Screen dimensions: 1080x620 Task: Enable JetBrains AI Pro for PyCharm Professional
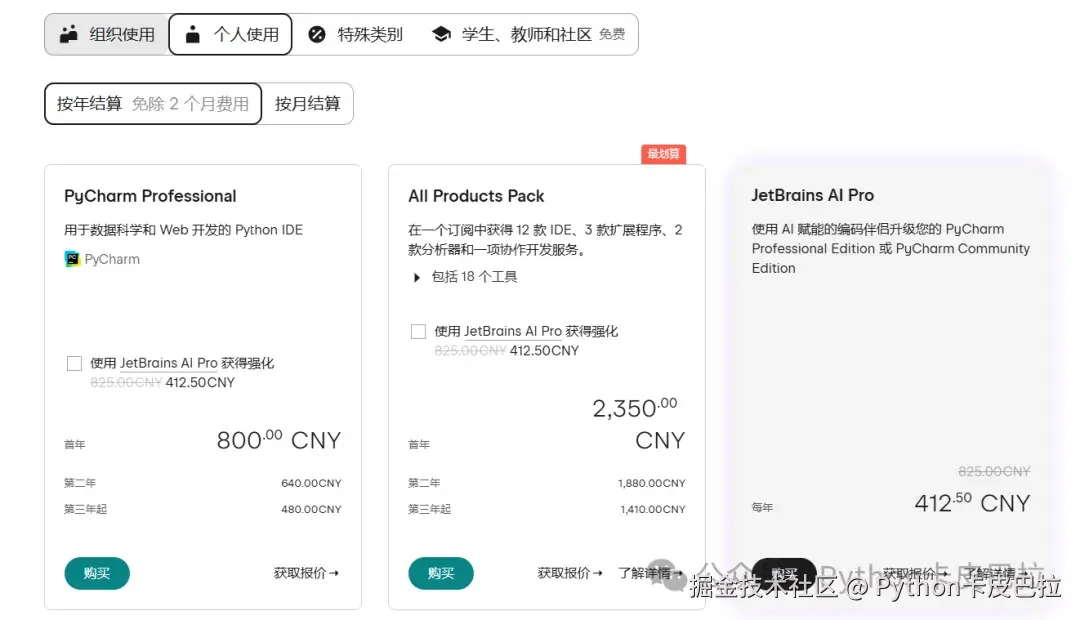click(x=74, y=363)
